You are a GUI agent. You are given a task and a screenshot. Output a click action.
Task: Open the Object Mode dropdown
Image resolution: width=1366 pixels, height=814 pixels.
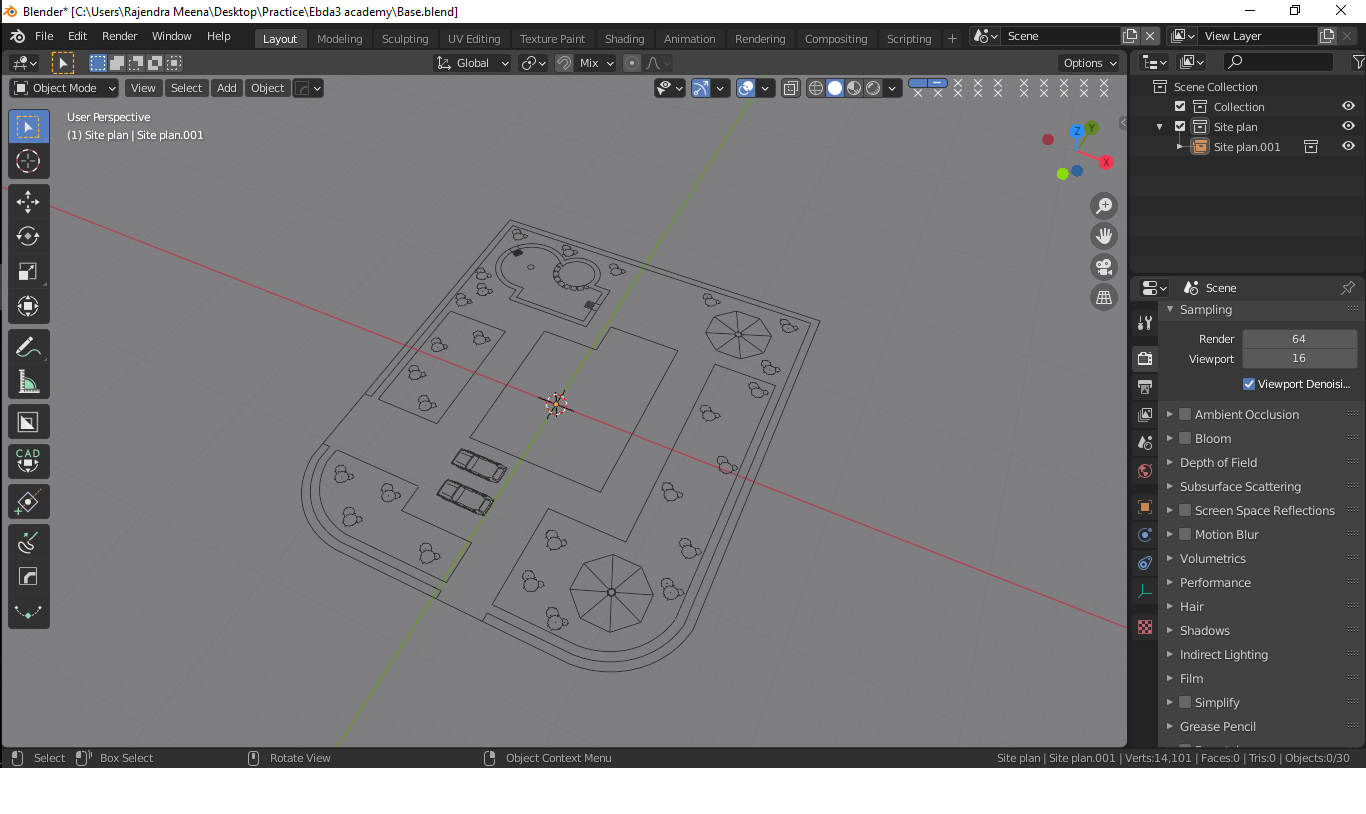[64, 88]
